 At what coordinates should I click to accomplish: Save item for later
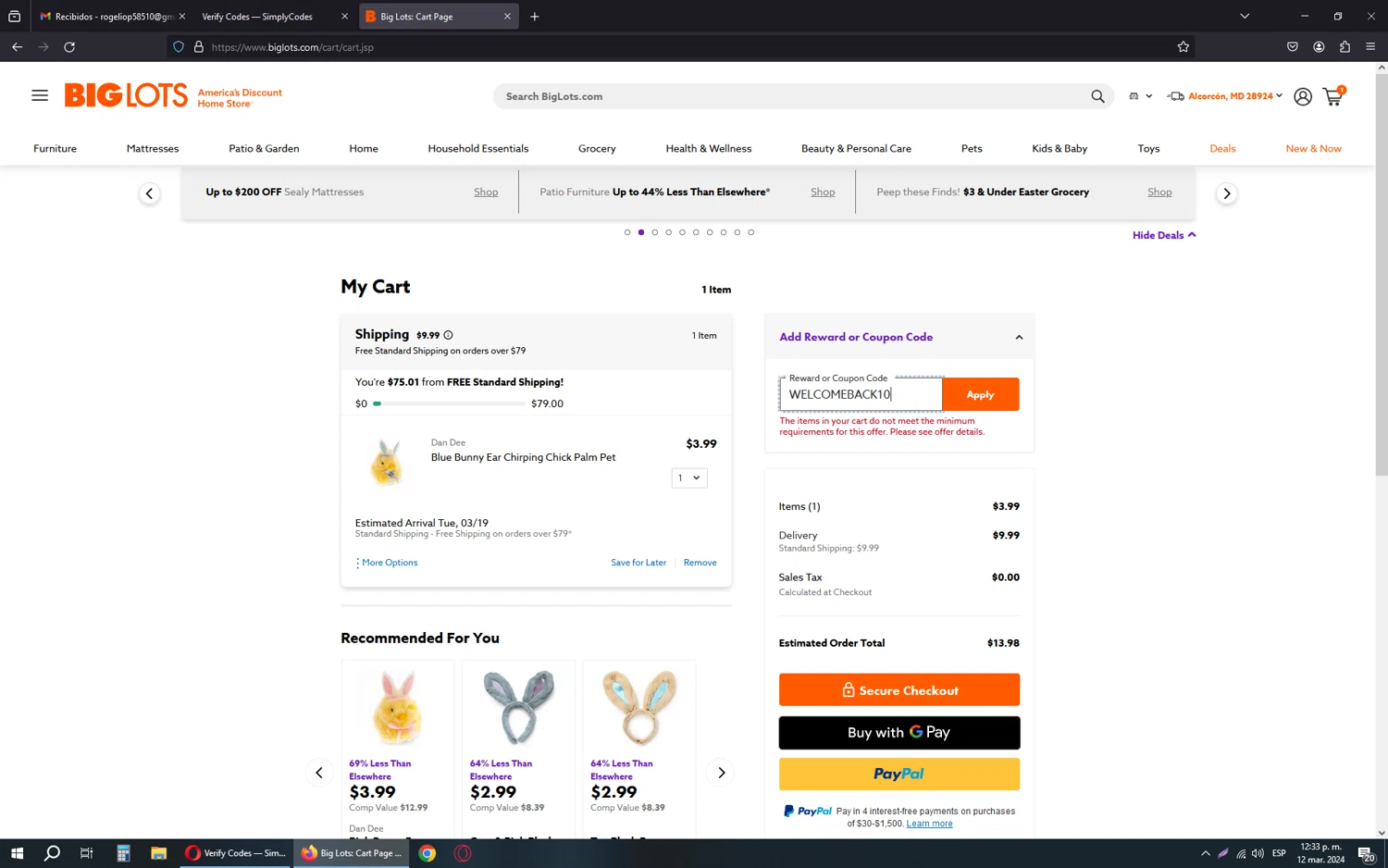click(x=638, y=563)
